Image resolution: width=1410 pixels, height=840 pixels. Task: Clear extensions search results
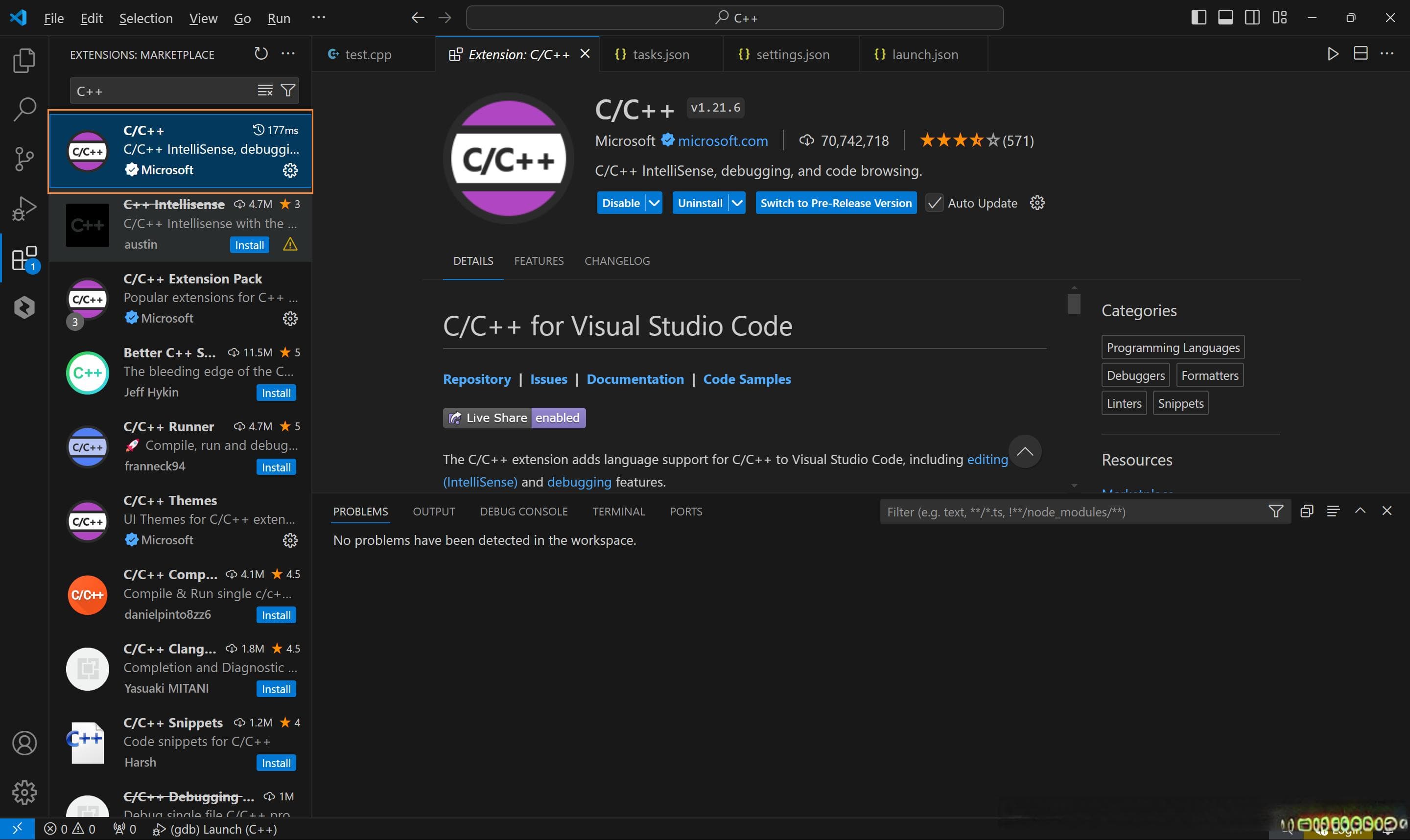pyautogui.click(x=265, y=91)
